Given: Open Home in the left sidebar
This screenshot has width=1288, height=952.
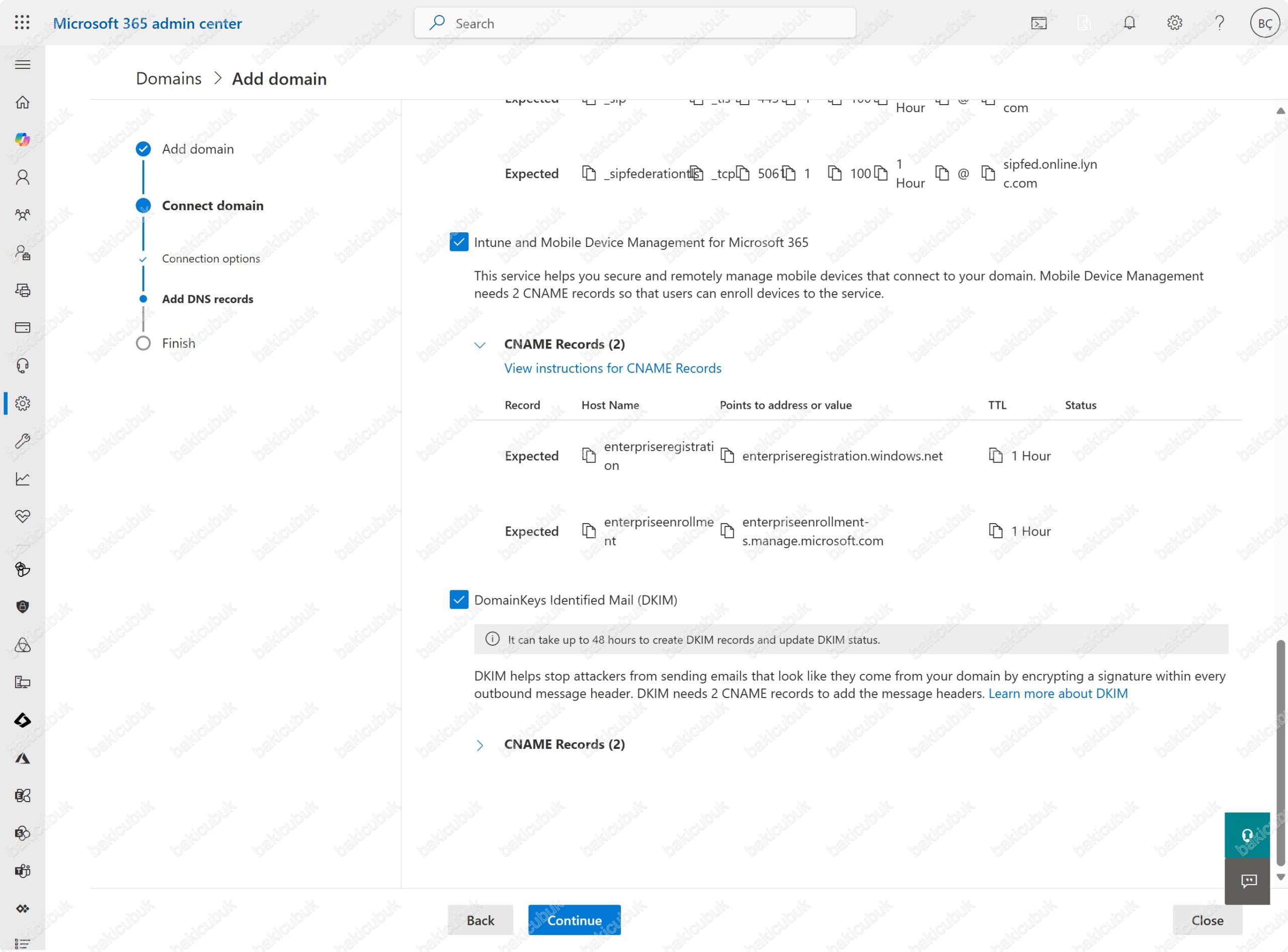Looking at the screenshot, I should point(23,102).
